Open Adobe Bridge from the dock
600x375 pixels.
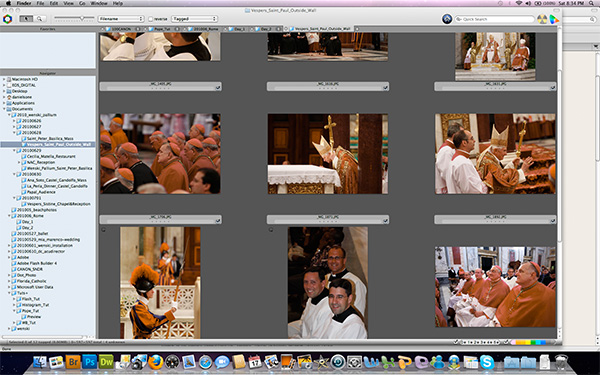(x=73, y=362)
